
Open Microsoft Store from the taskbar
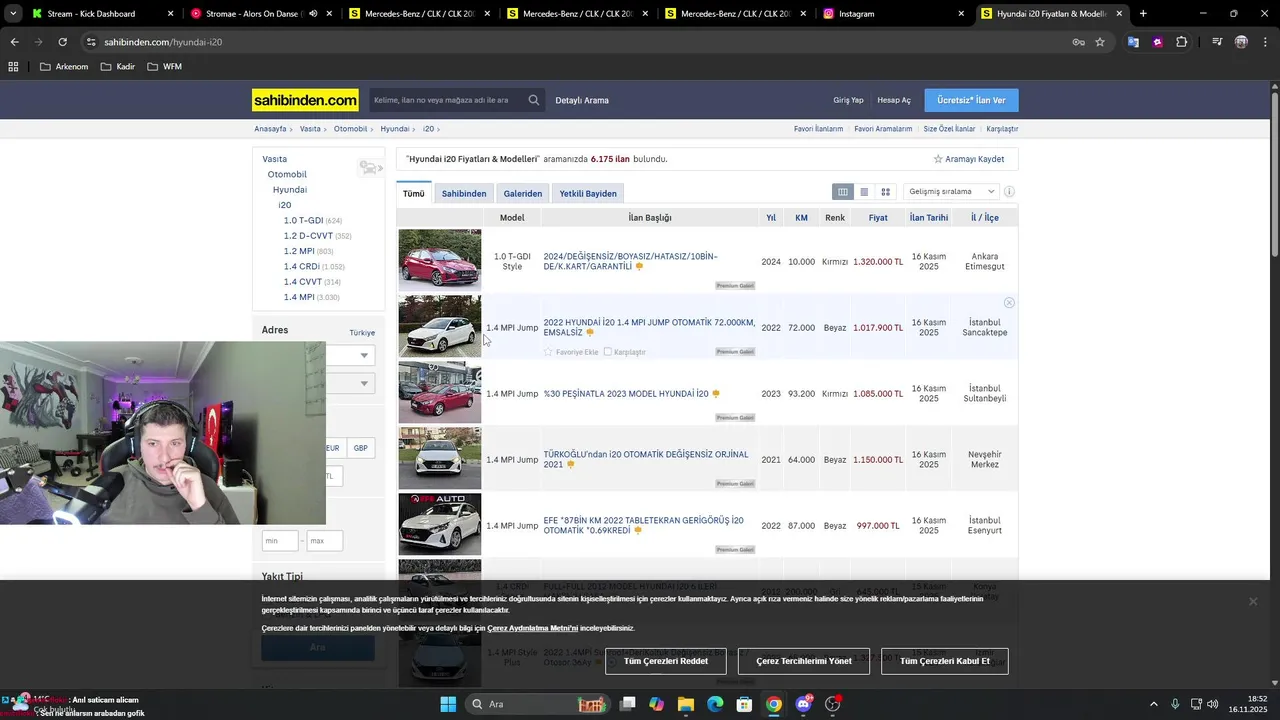coord(744,704)
